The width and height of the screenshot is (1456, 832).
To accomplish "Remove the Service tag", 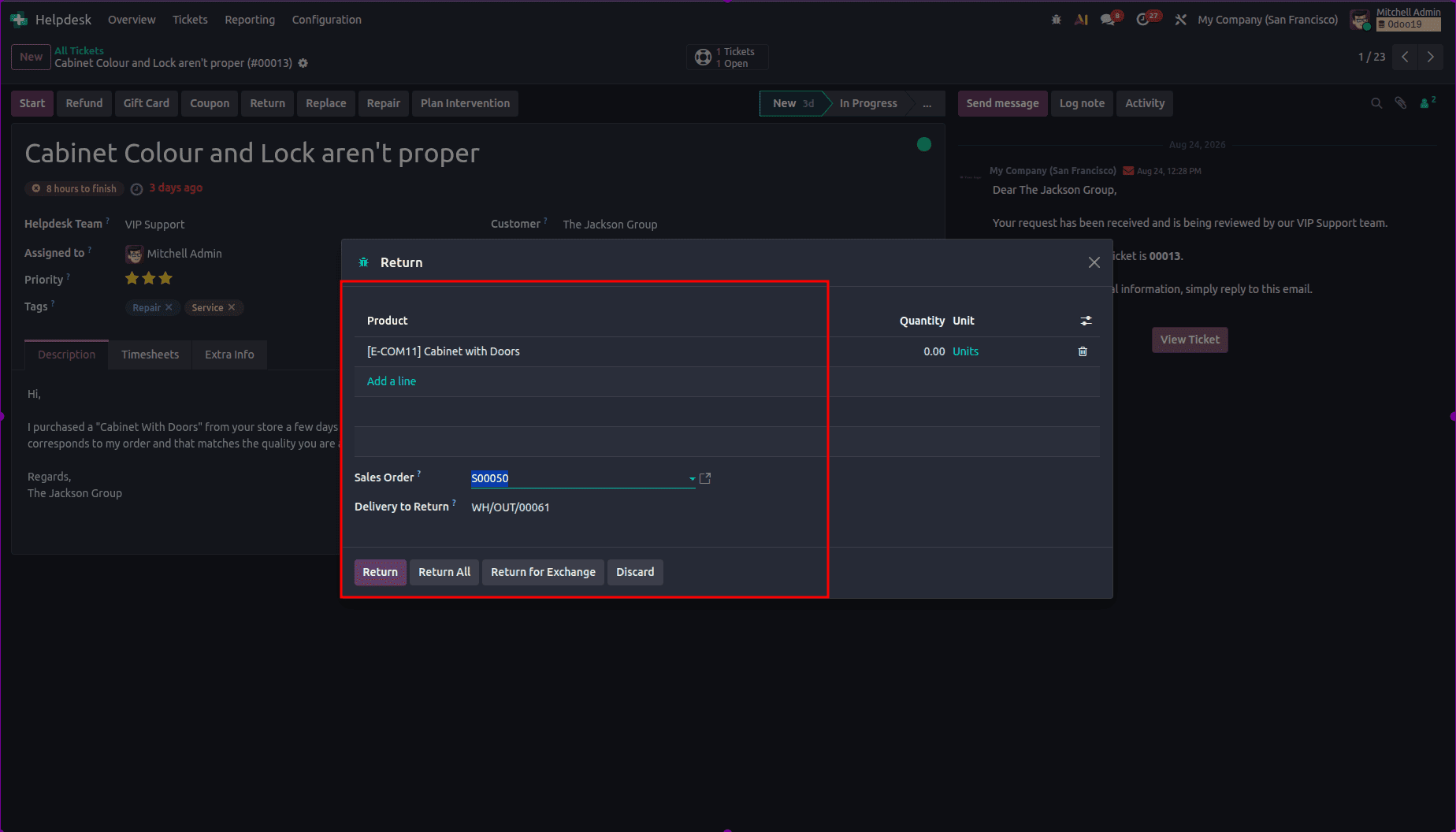I will 232,307.
